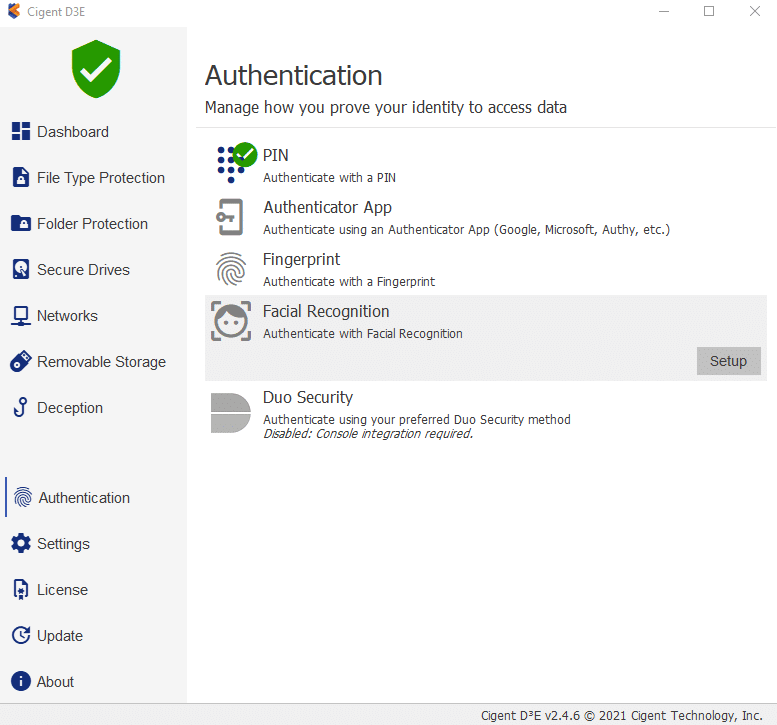Viewport: 777px width, 725px height.
Task: Click the License certificate icon
Action: pyautogui.click(x=21, y=589)
